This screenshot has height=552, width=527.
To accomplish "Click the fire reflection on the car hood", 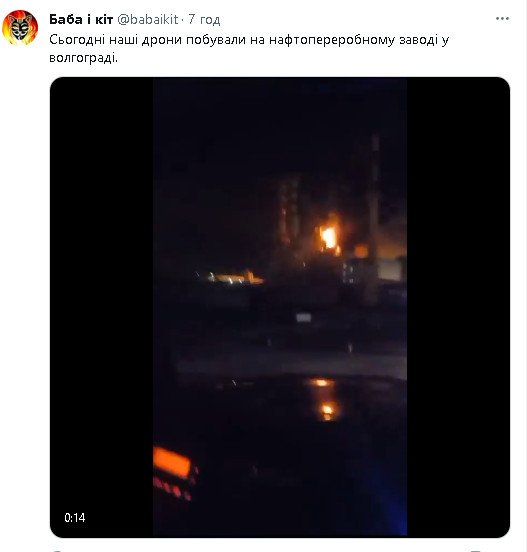I will coord(324,400).
